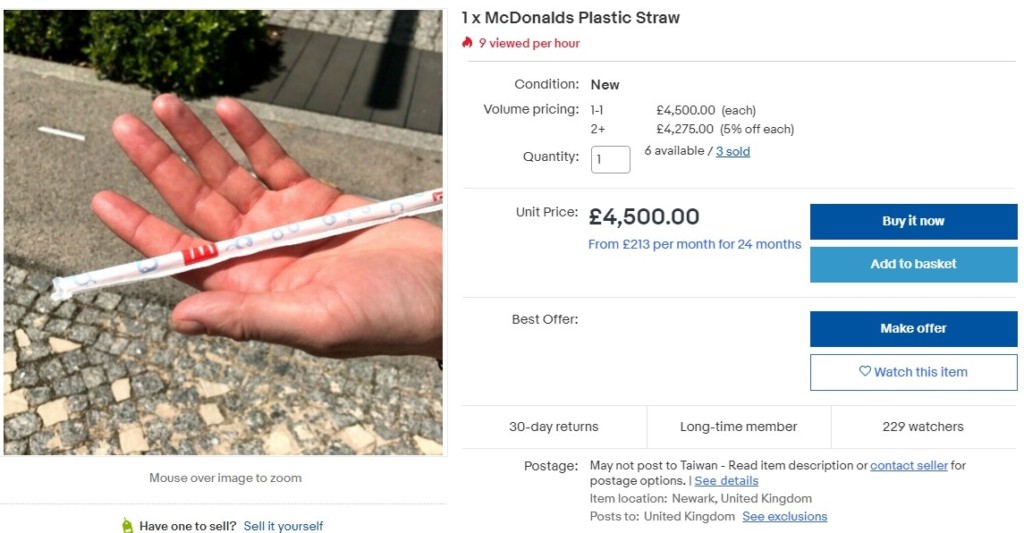Screen dimensions: 1024x533
Task: Click the '1 x McDonalds Plastic Straw' title
Action: (570, 18)
